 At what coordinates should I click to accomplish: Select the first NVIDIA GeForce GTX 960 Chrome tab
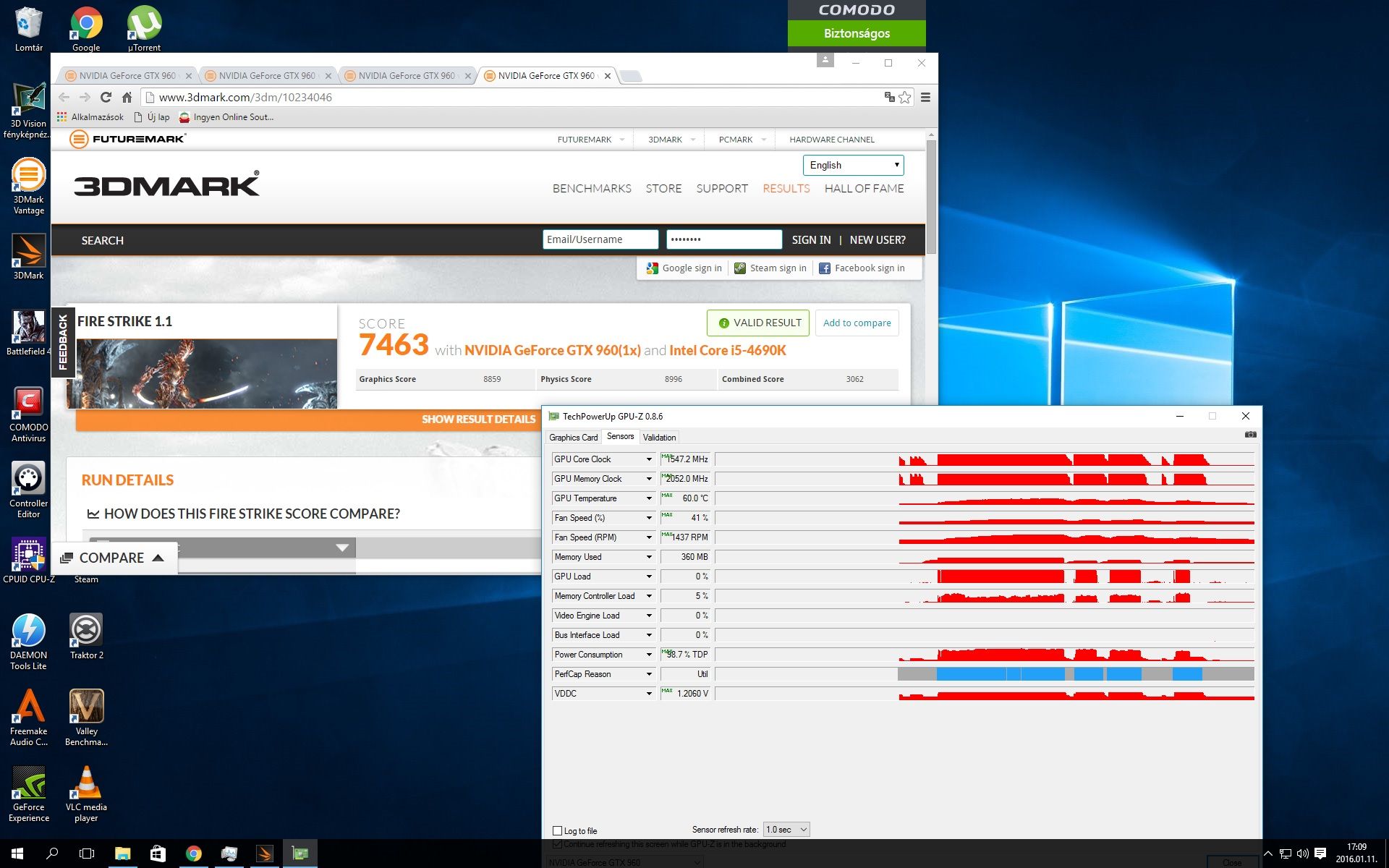click(x=127, y=75)
